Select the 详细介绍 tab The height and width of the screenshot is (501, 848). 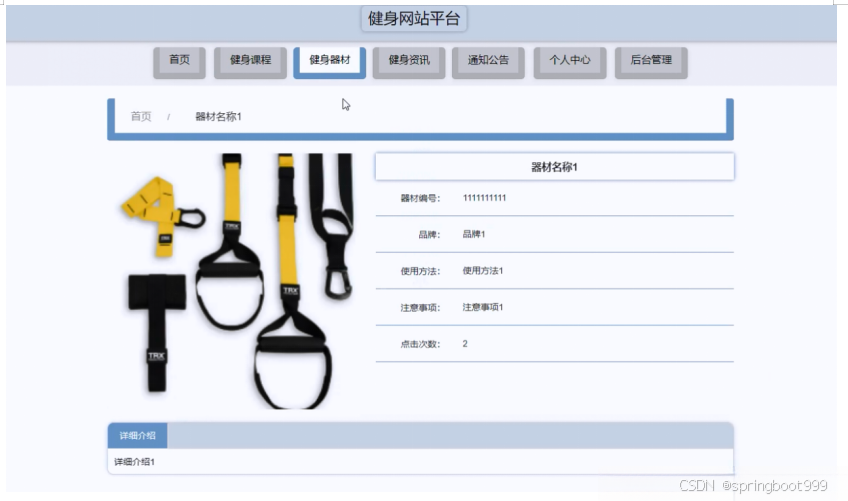pos(137,436)
